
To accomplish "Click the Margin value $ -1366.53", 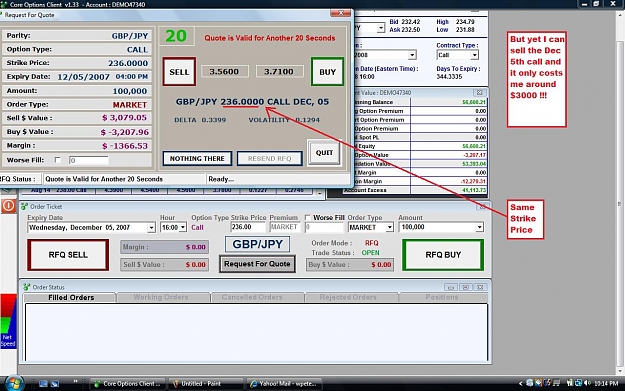I will click(x=125, y=146).
